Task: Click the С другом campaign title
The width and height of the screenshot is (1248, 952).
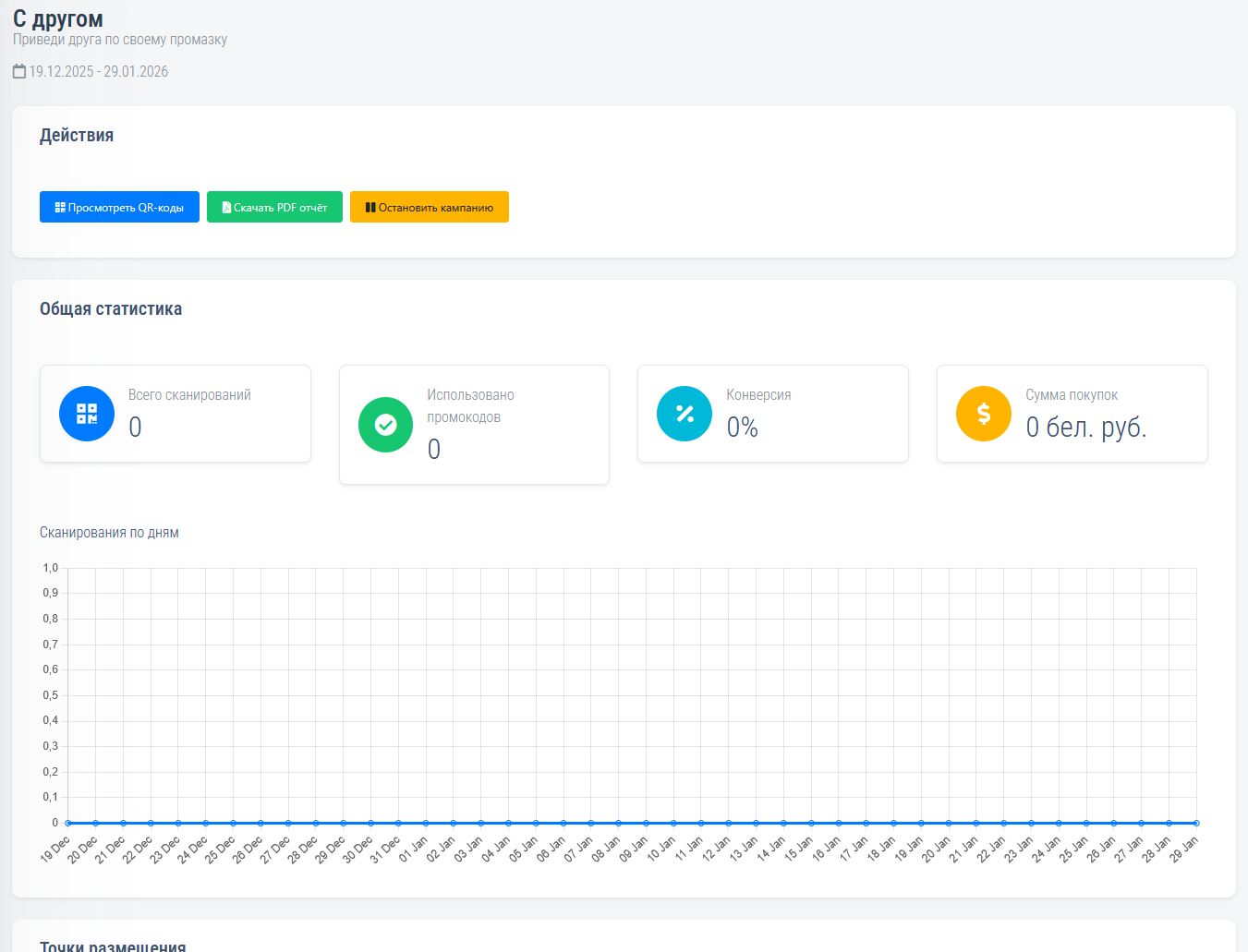Action: [58, 18]
